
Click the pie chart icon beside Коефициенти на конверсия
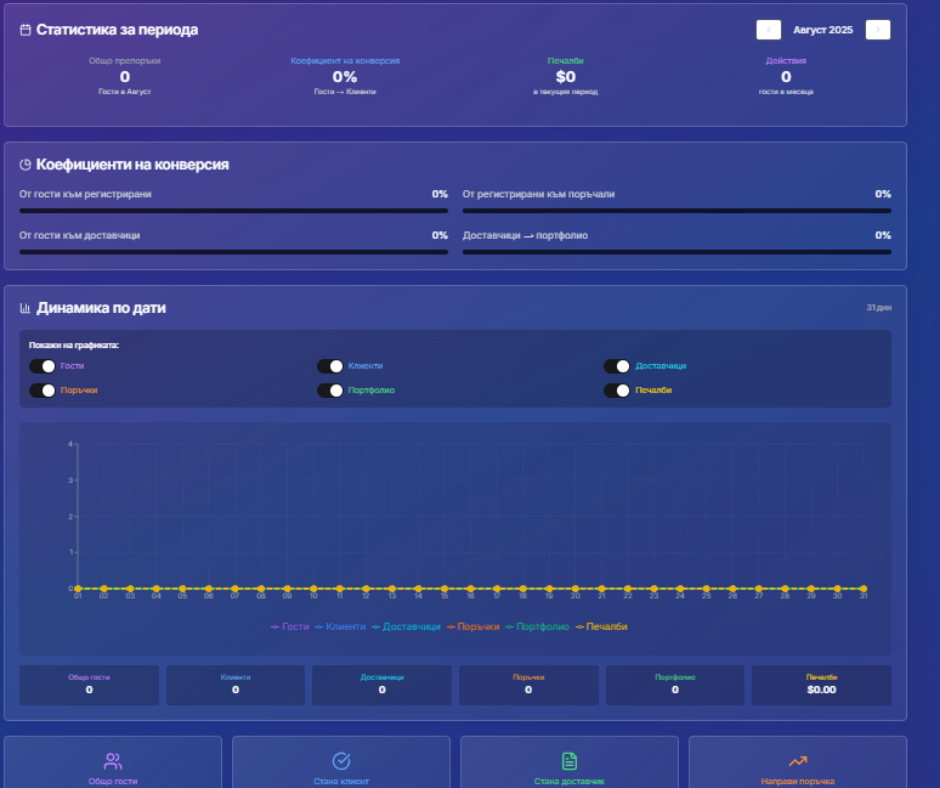pos(25,165)
